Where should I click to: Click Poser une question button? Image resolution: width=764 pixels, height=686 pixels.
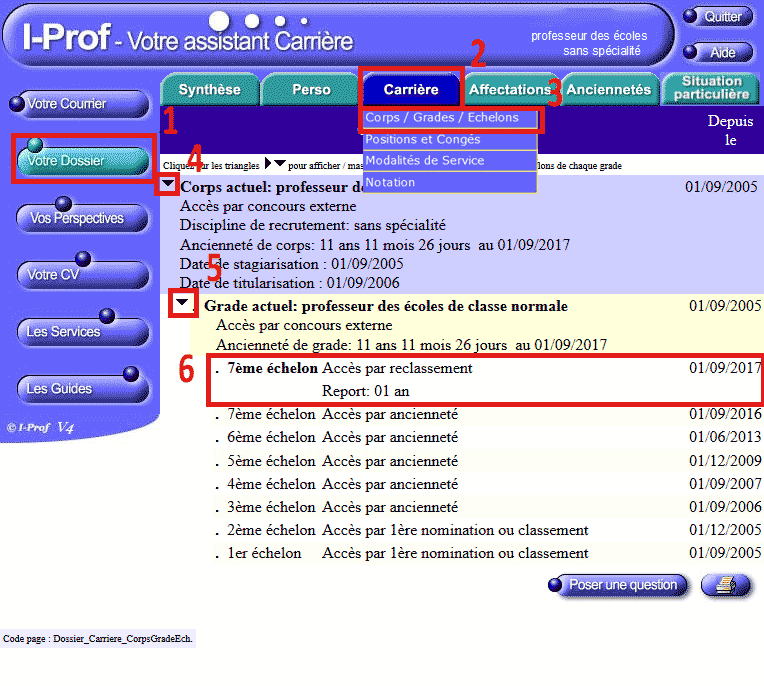click(x=618, y=585)
